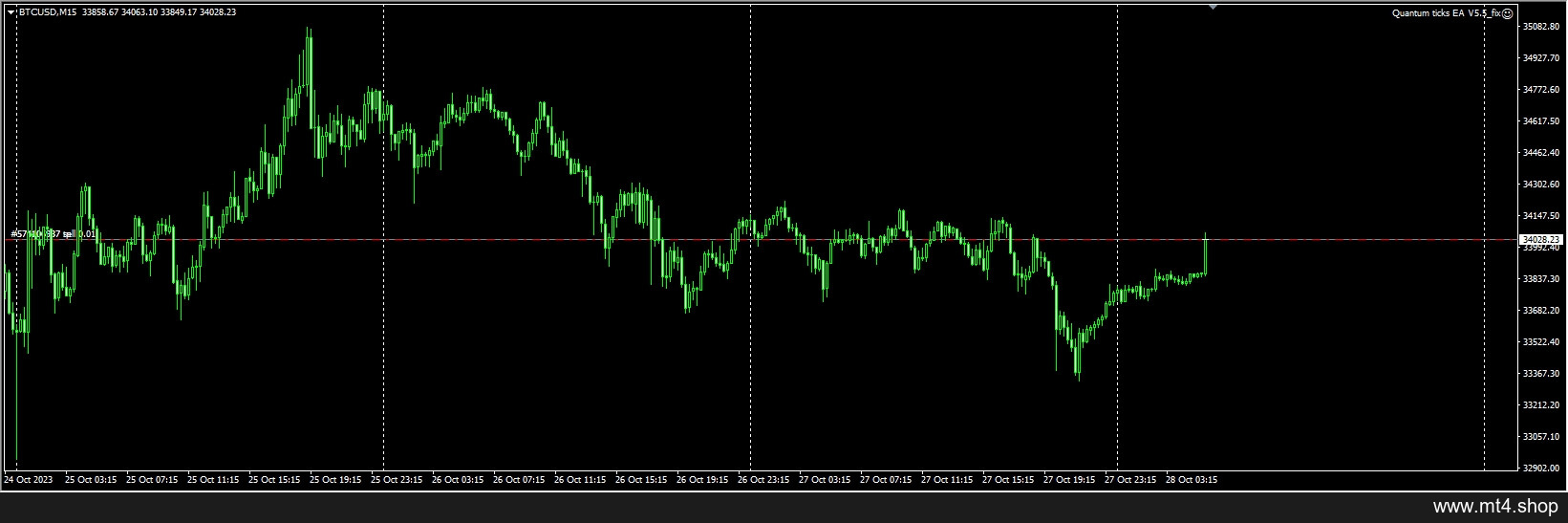1568x523 pixels.
Task: Click the 33522.40 price scale label
Action: pyautogui.click(x=1541, y=342)
